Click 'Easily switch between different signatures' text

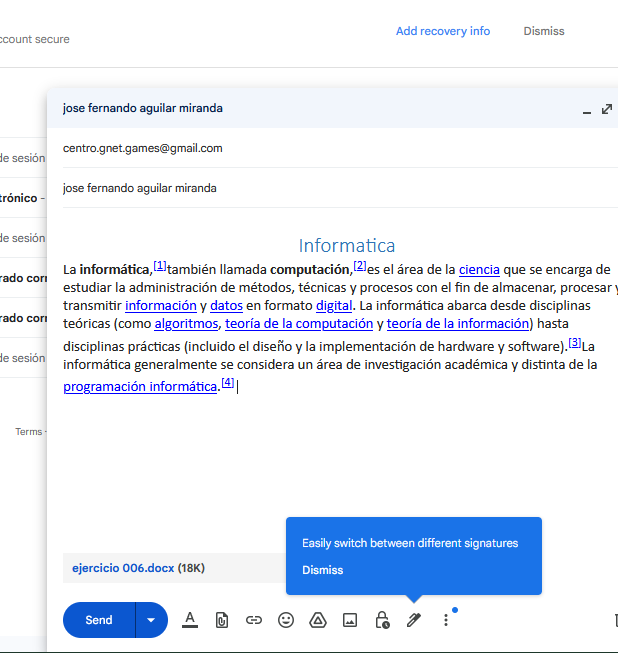[410, 543]
